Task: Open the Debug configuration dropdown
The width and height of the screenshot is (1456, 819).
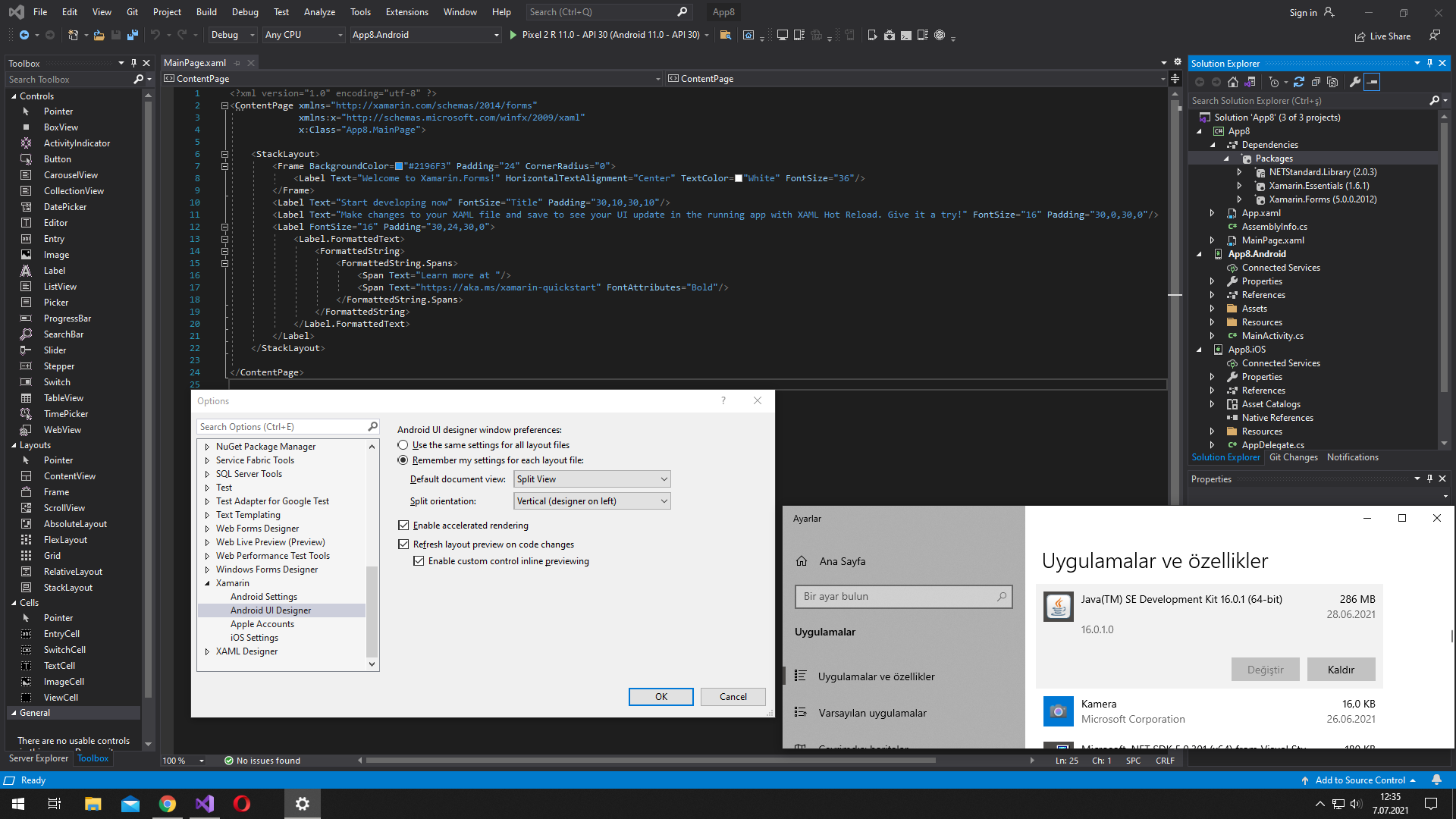Action: (x=233, y=35)
